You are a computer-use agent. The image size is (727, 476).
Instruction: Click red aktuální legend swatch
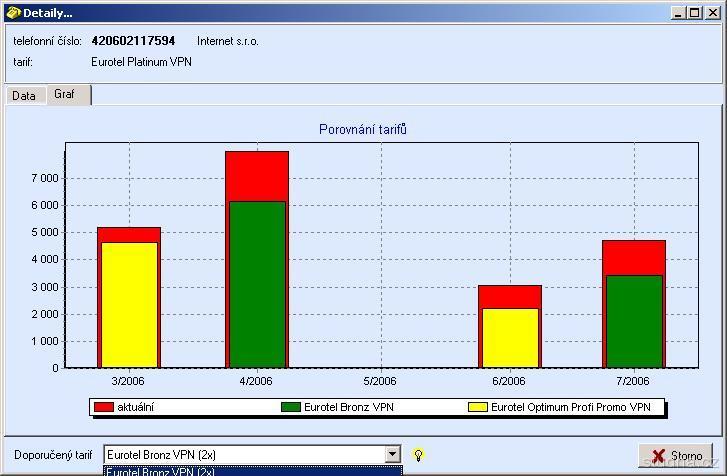click(104, 407)
